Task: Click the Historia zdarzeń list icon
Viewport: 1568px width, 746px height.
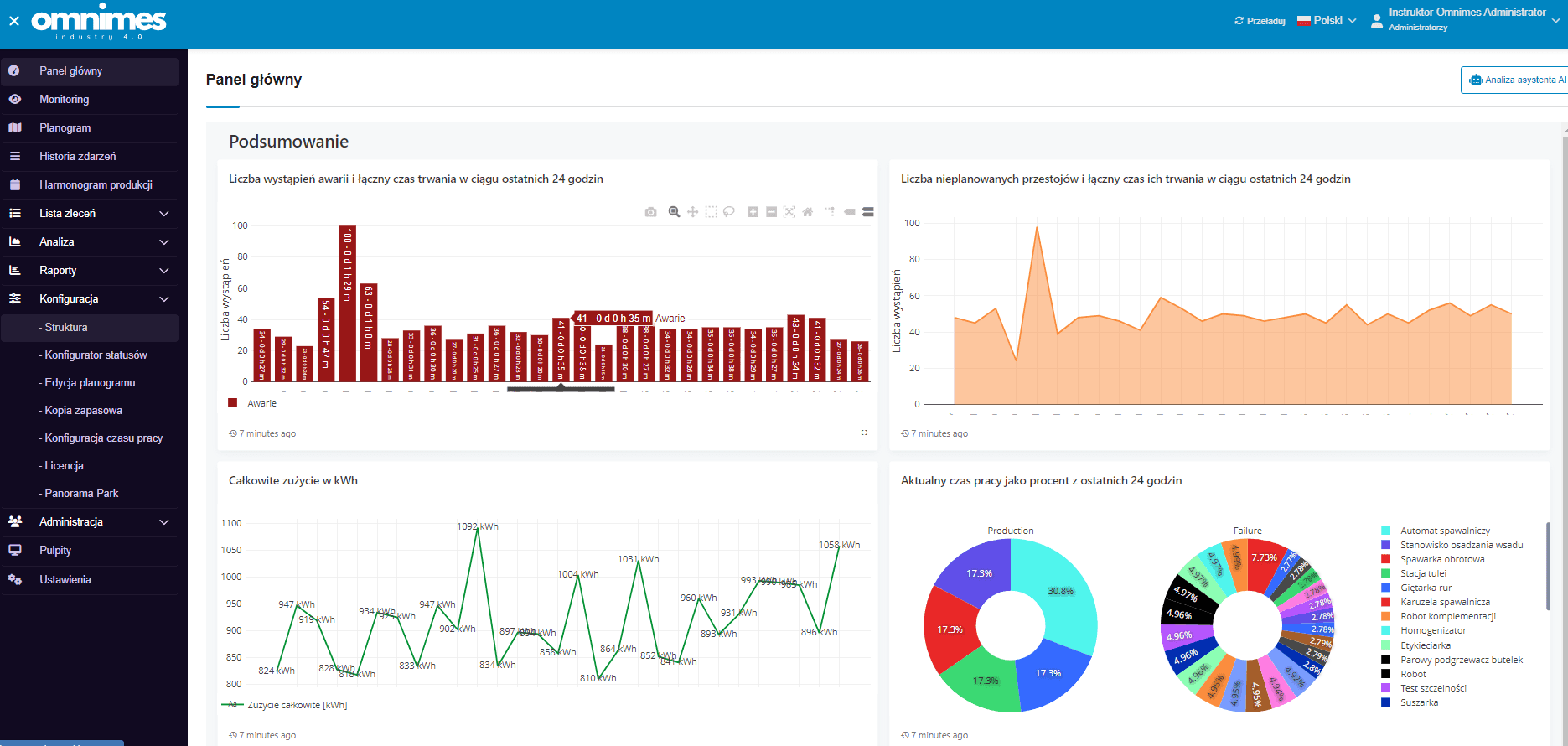Action: (14, 157)
